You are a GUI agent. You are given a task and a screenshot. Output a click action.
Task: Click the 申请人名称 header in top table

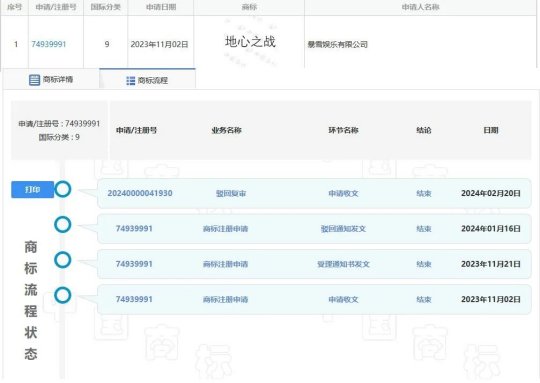420,7
